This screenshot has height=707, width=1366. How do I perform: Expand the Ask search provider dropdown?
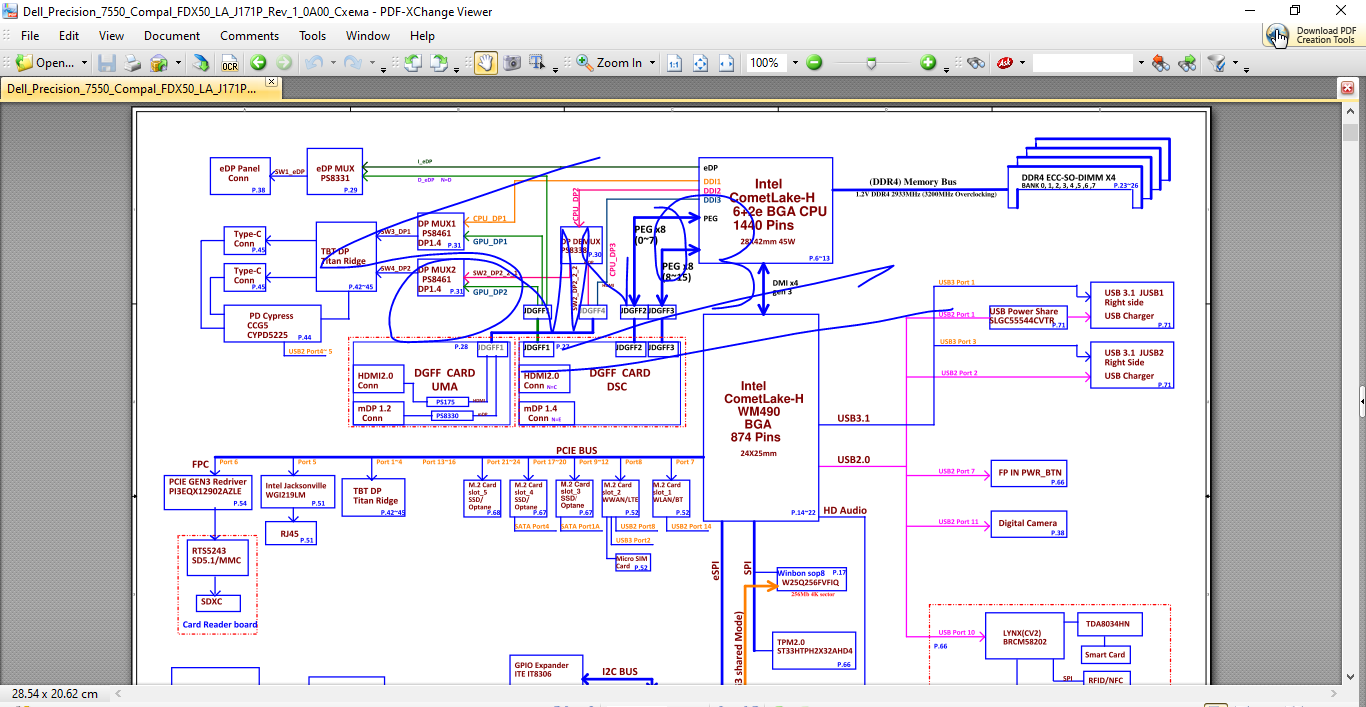click(1022, 63)
